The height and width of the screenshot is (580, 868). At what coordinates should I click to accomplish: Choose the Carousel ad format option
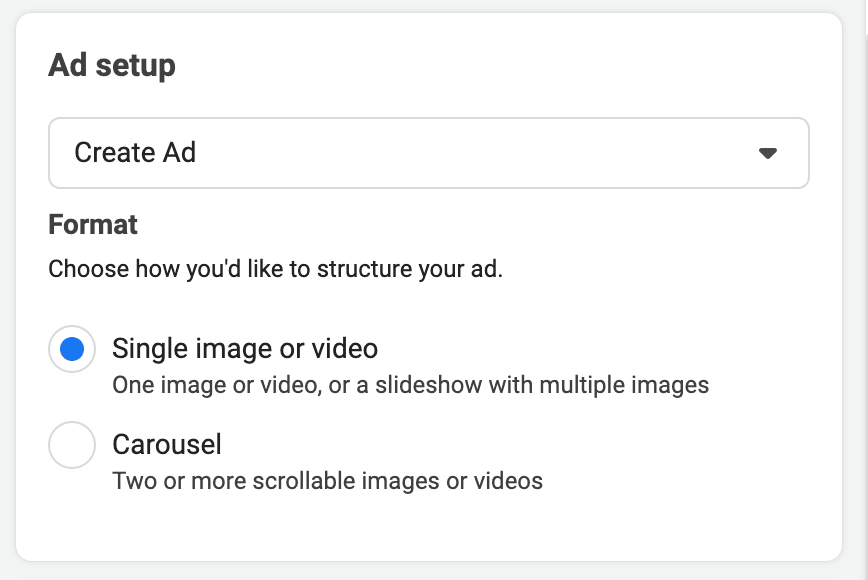click(x=72, y=445)
